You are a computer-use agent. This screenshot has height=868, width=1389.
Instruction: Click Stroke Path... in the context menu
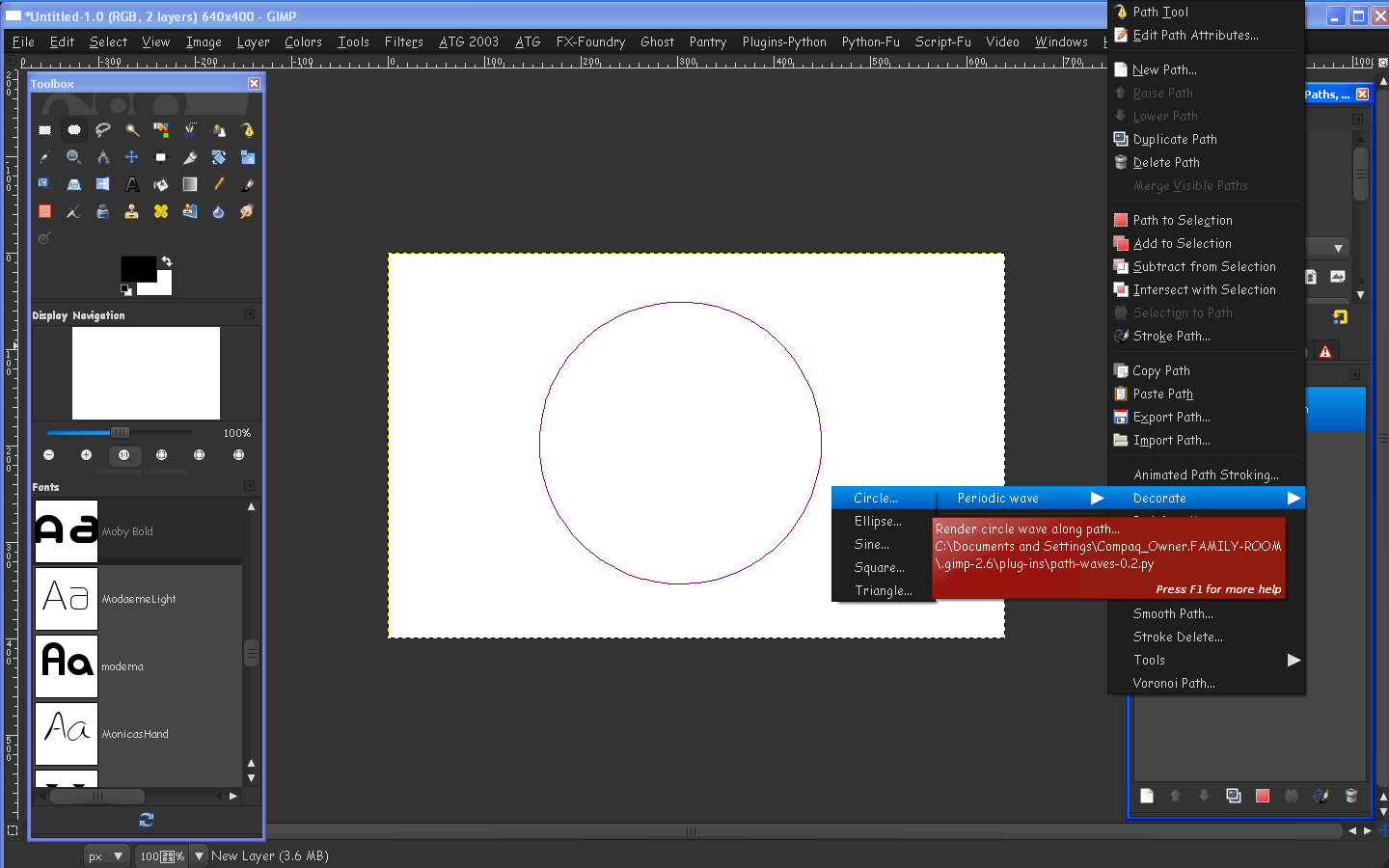(1171, 336)
